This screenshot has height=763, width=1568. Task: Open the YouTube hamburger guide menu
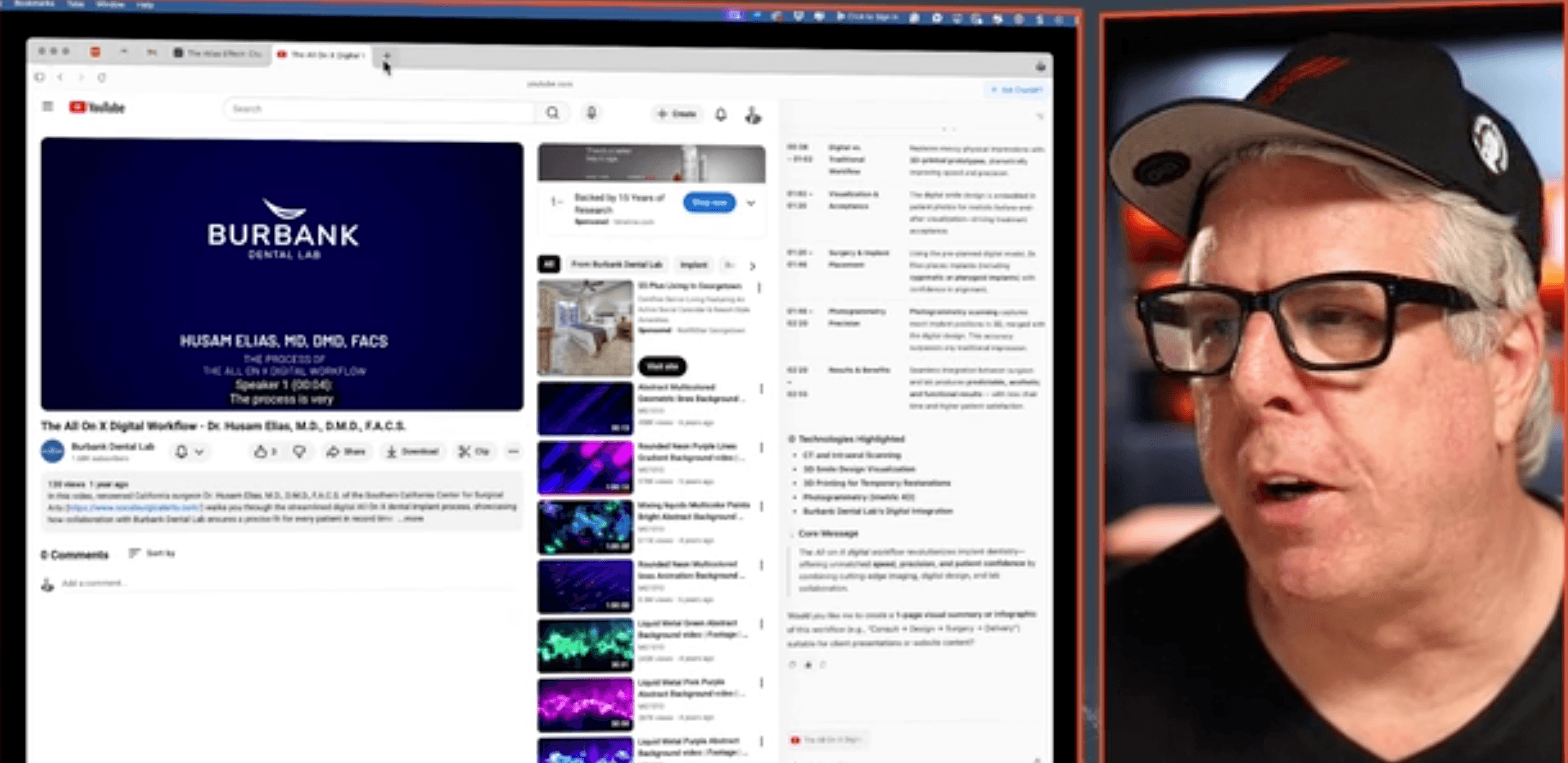click(48, 107)
